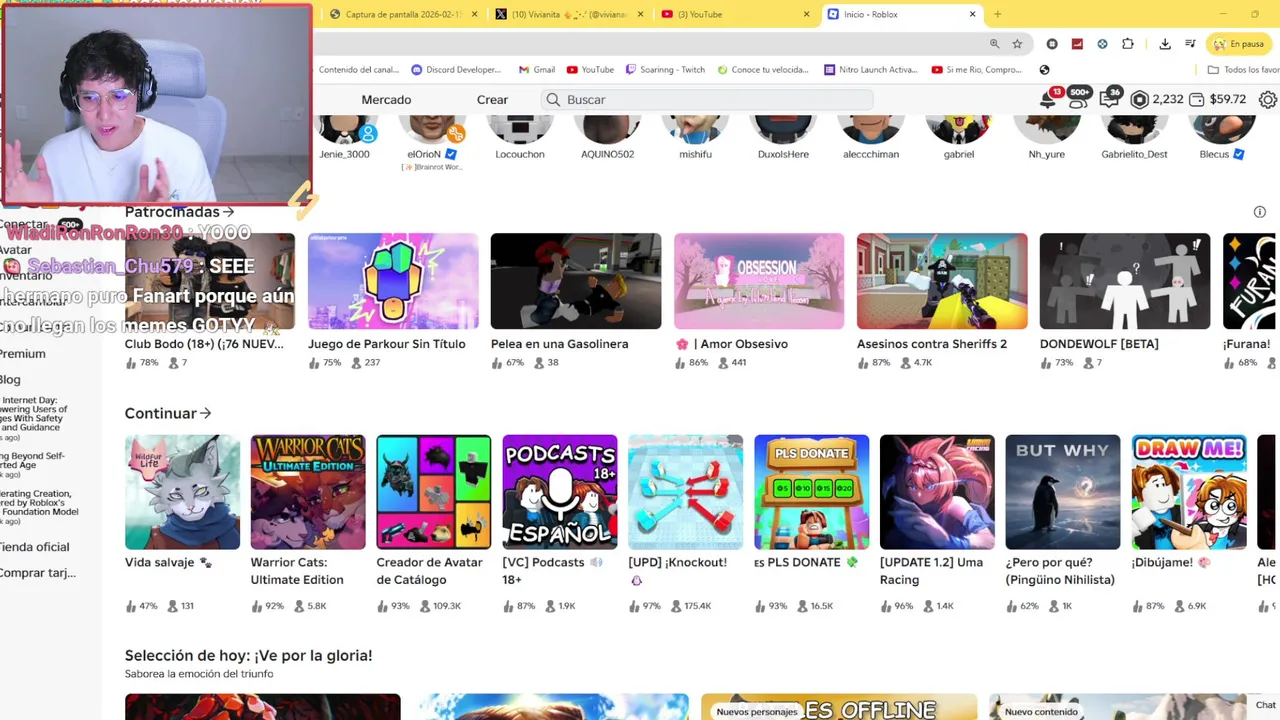The height and width of the screenshot is (720, 1280).
Task: Click the wallet balance $59.72 icon
Action: pos(1196,100)
